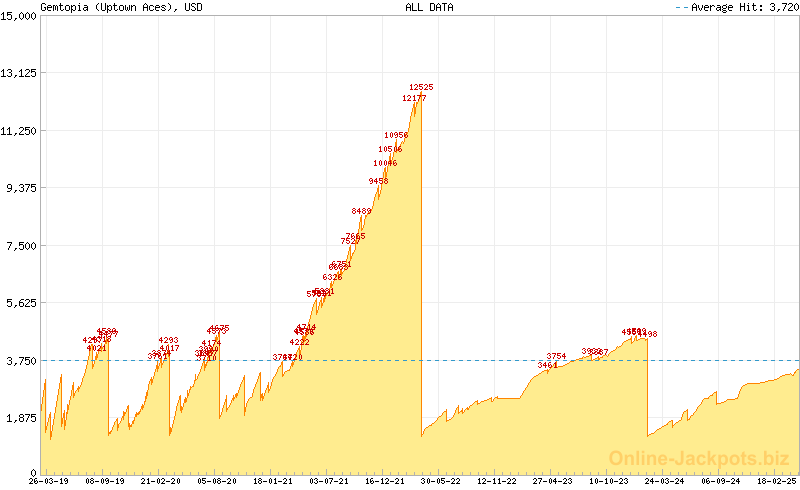Select the 18-02-25 date on x-axis

click(778, 481)
